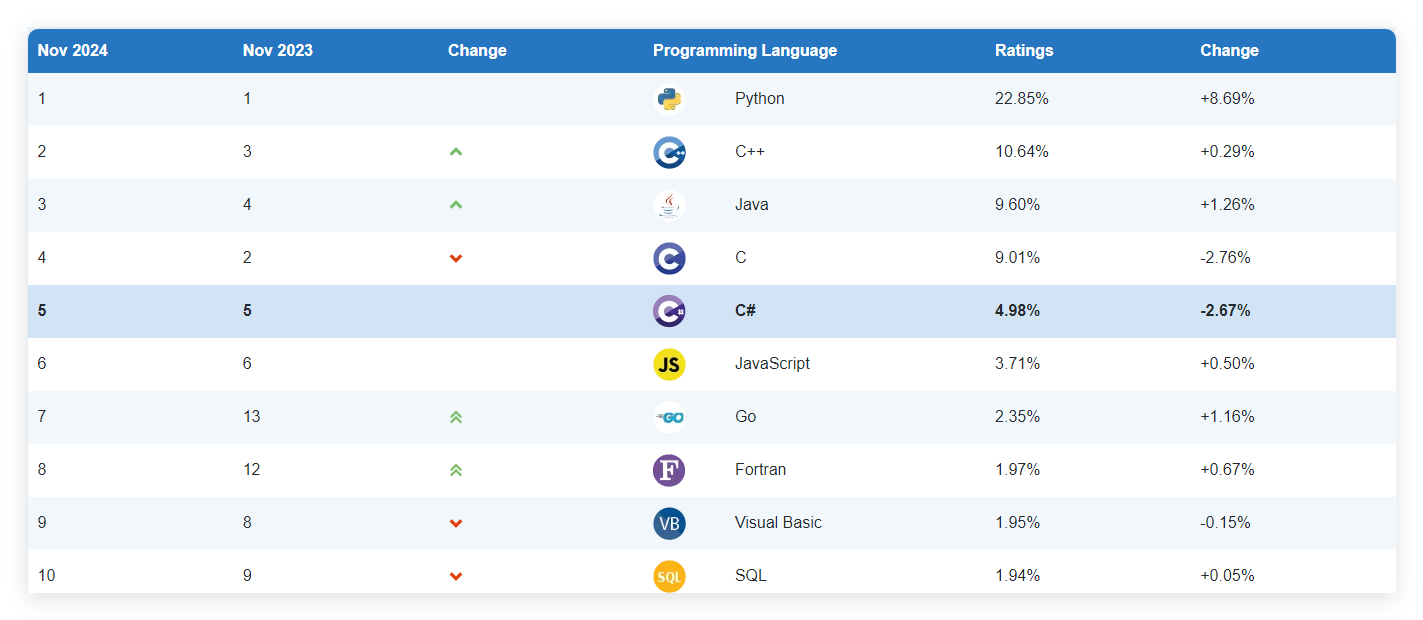Click the double up arrow for Go

(x=456, y=417)
